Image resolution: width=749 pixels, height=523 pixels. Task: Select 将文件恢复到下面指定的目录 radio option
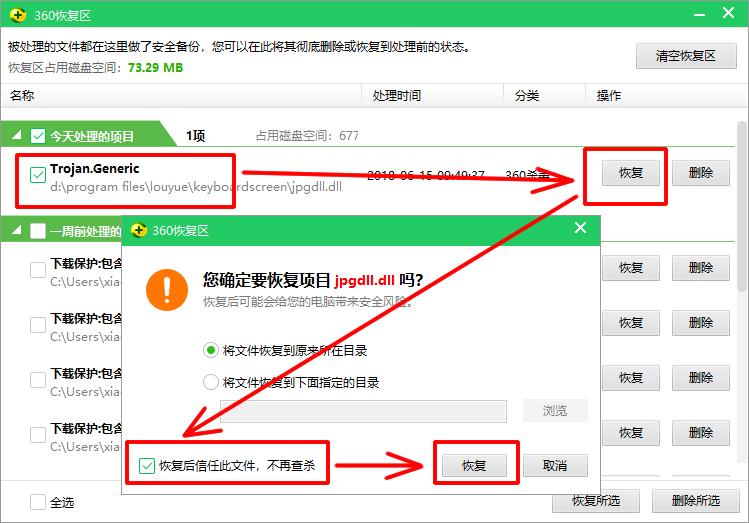(x=211, y=382)
